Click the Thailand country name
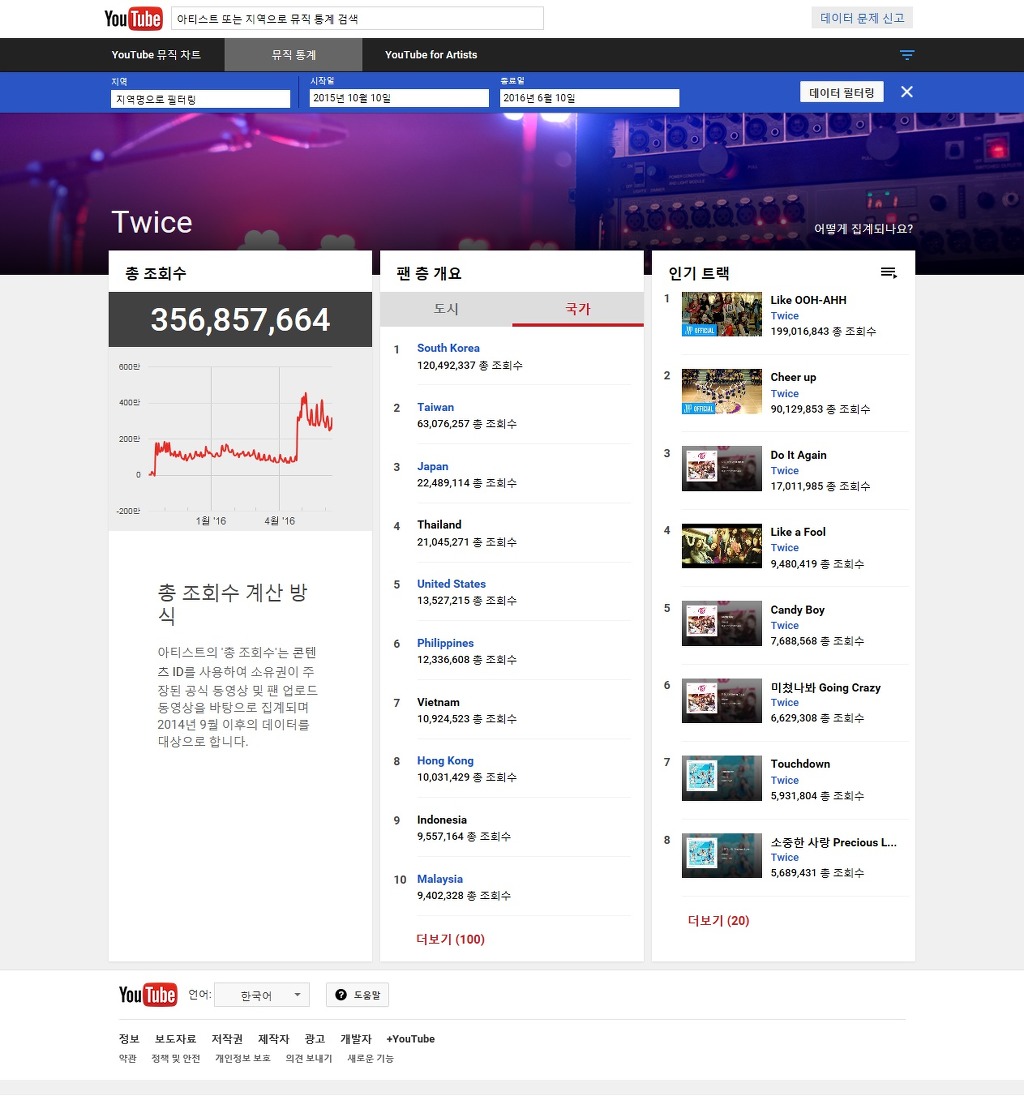Image resolution: width=1024 pixels, height=1096 pixels. (x=439, y=525)
